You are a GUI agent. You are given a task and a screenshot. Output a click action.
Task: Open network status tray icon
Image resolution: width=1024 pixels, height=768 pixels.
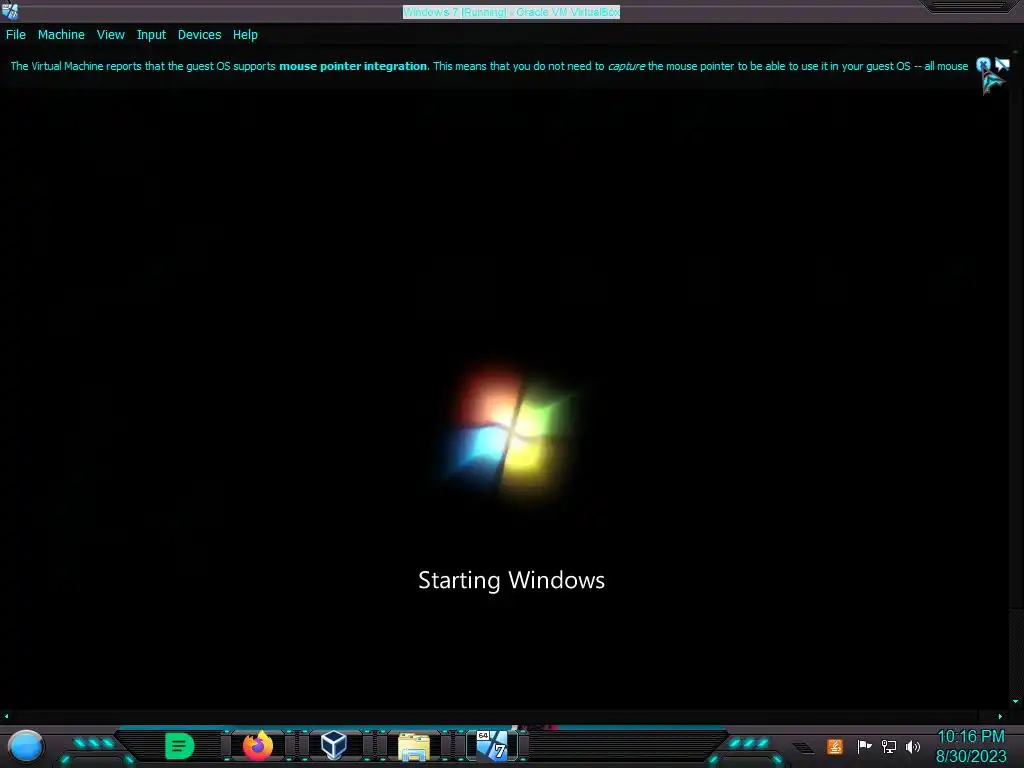888,746
